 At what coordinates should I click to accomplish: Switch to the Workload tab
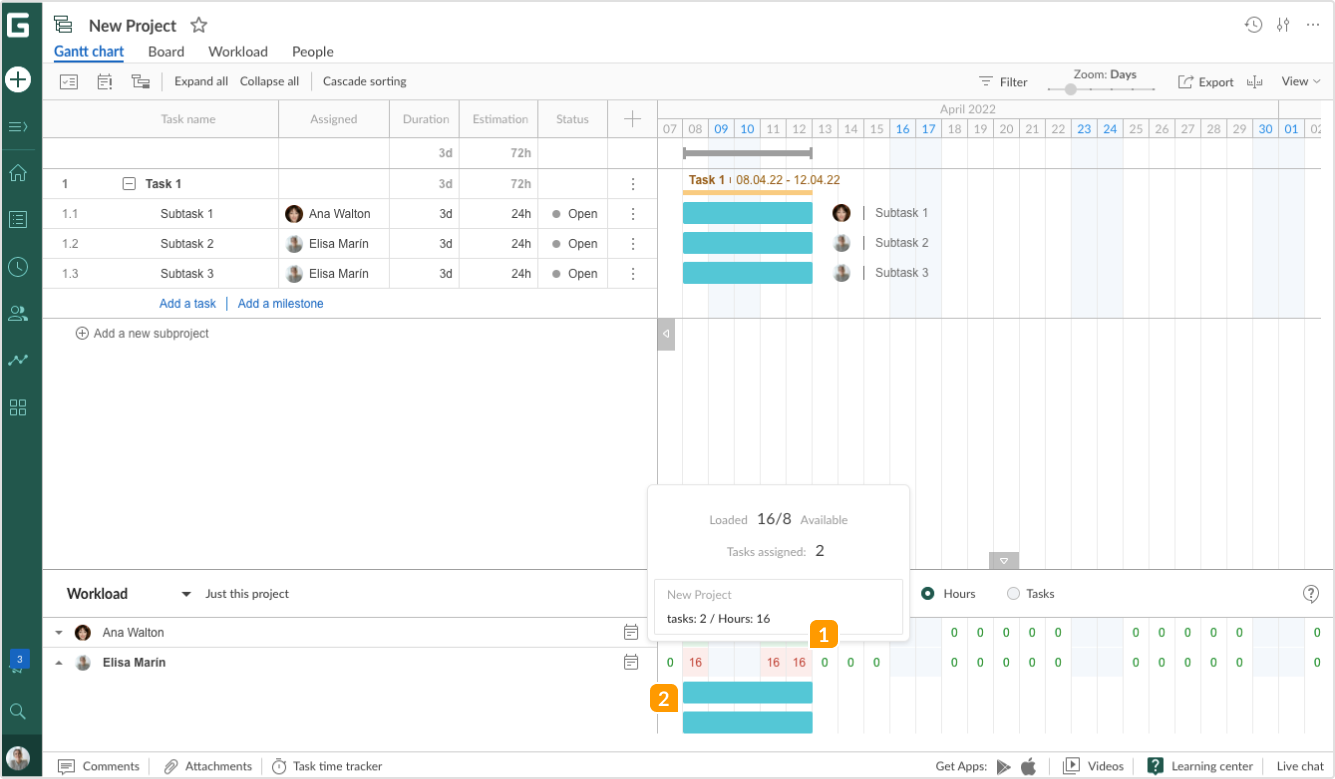tap(237, 51)
